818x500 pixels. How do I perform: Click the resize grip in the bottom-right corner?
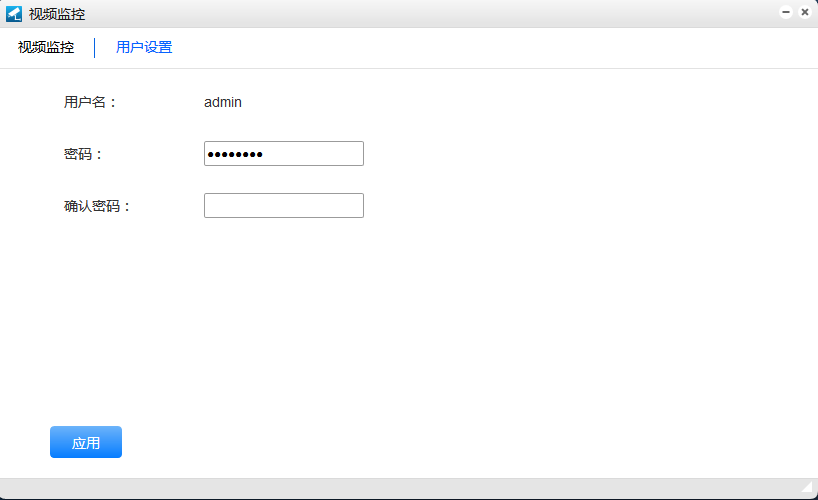coord(807,489)
